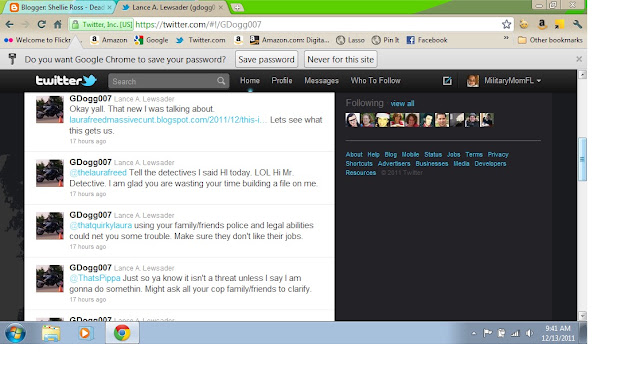This screenshot has height=375, width=640.
Task: Go back with the browser back arrow
Action: tap(9, 24)
